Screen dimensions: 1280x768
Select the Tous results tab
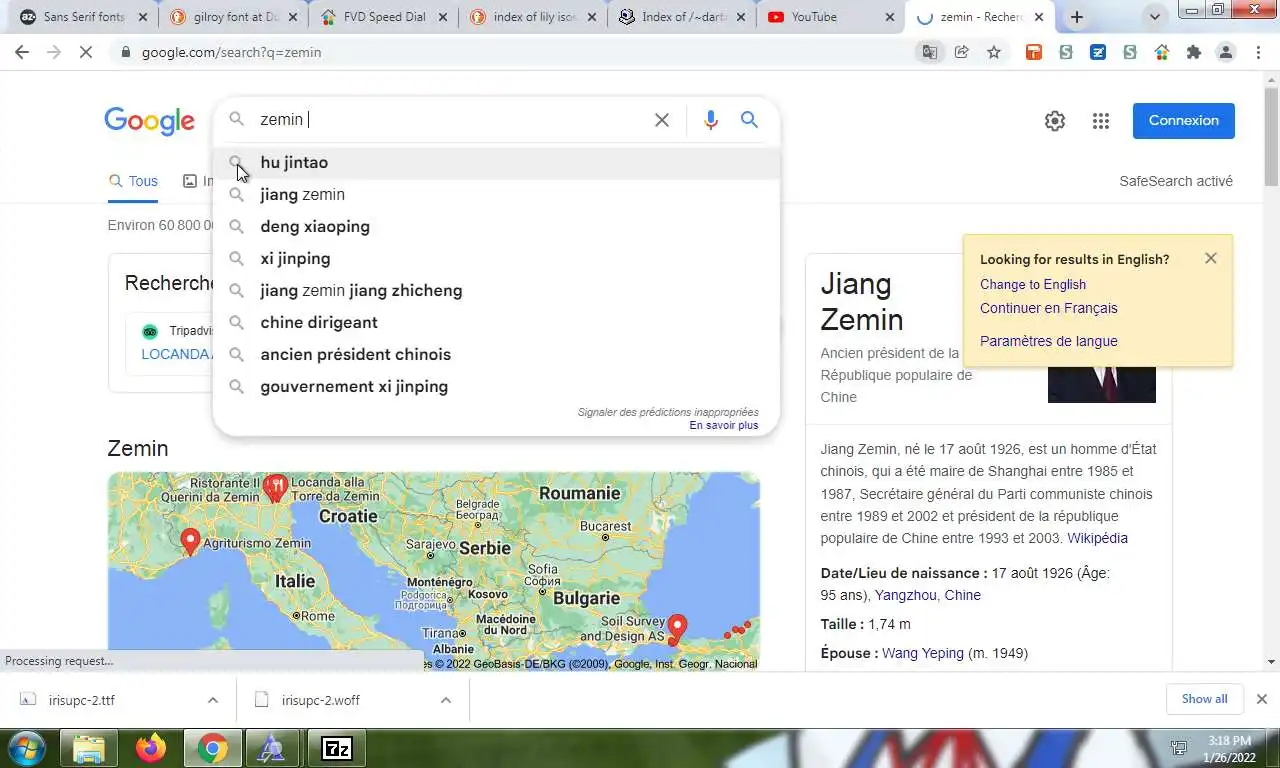[x=133, y=181]
